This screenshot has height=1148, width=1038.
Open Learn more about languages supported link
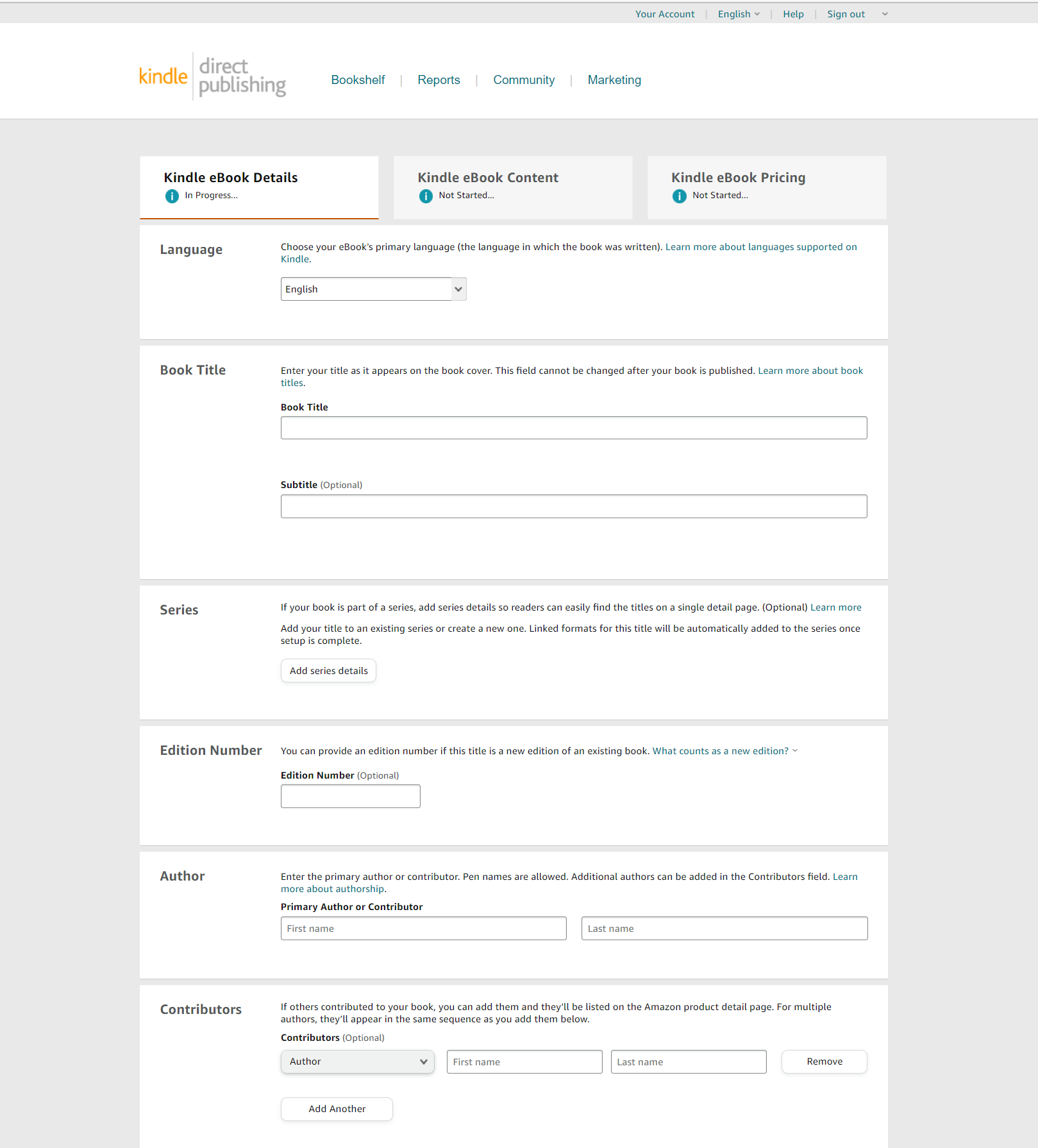tap(761, 247)
